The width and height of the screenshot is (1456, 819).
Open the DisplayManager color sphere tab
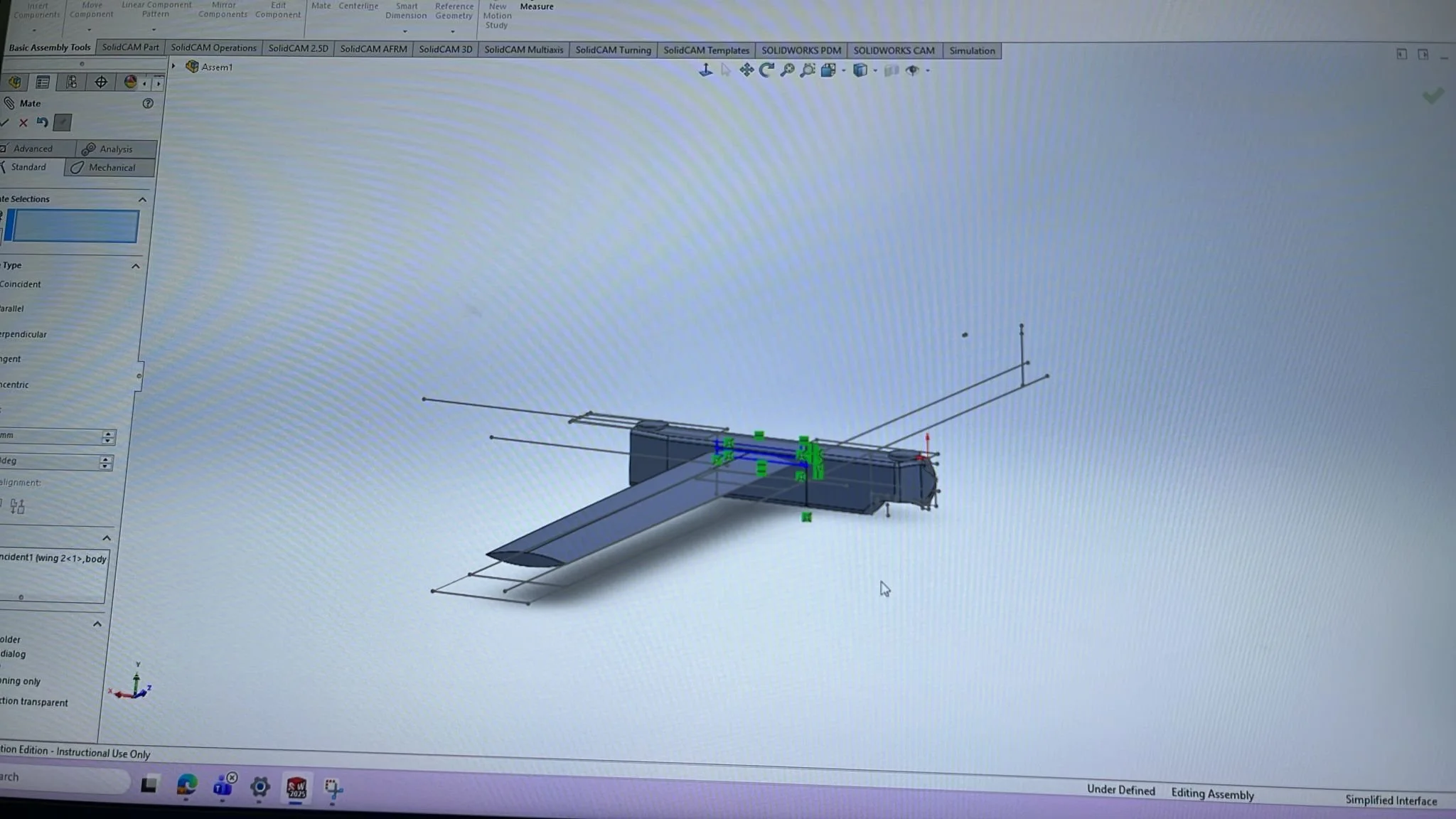point(130,82)
